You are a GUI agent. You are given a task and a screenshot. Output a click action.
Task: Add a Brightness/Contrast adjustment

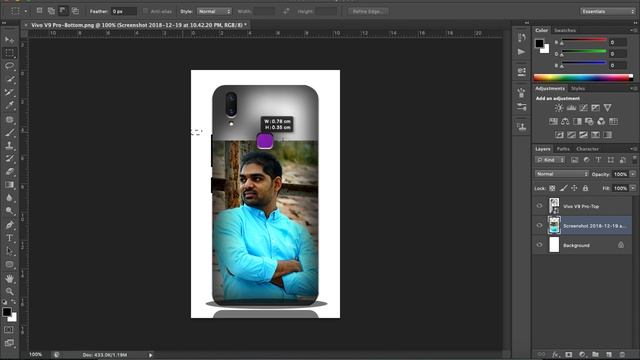tap(559, 108)
